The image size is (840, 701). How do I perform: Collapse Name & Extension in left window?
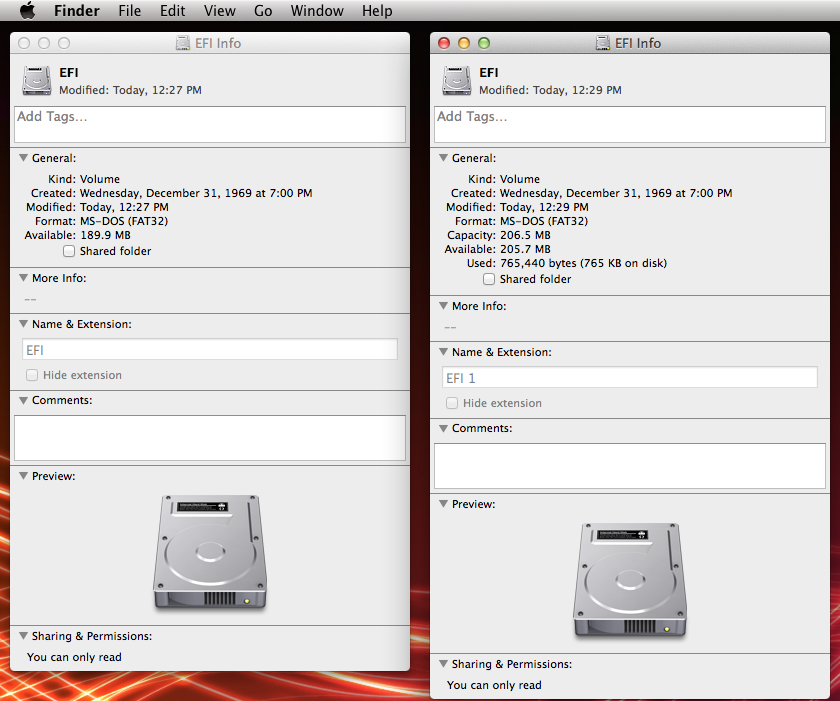pos(24,324)
